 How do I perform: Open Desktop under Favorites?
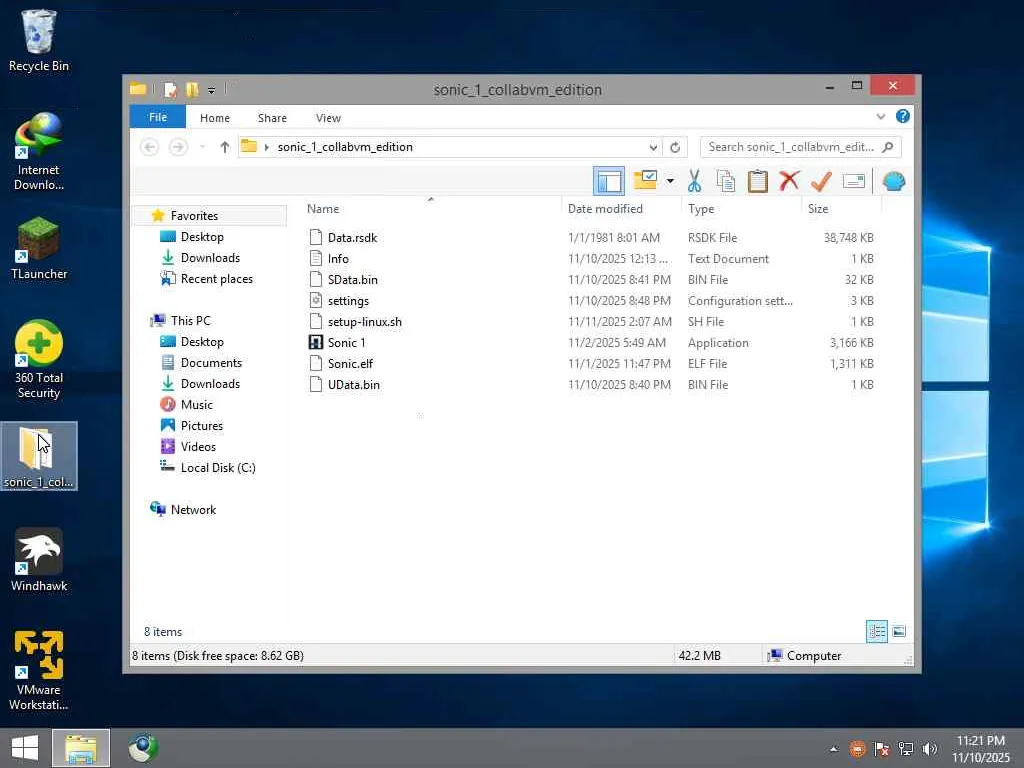pyautogui.click(x=202, y=236)
